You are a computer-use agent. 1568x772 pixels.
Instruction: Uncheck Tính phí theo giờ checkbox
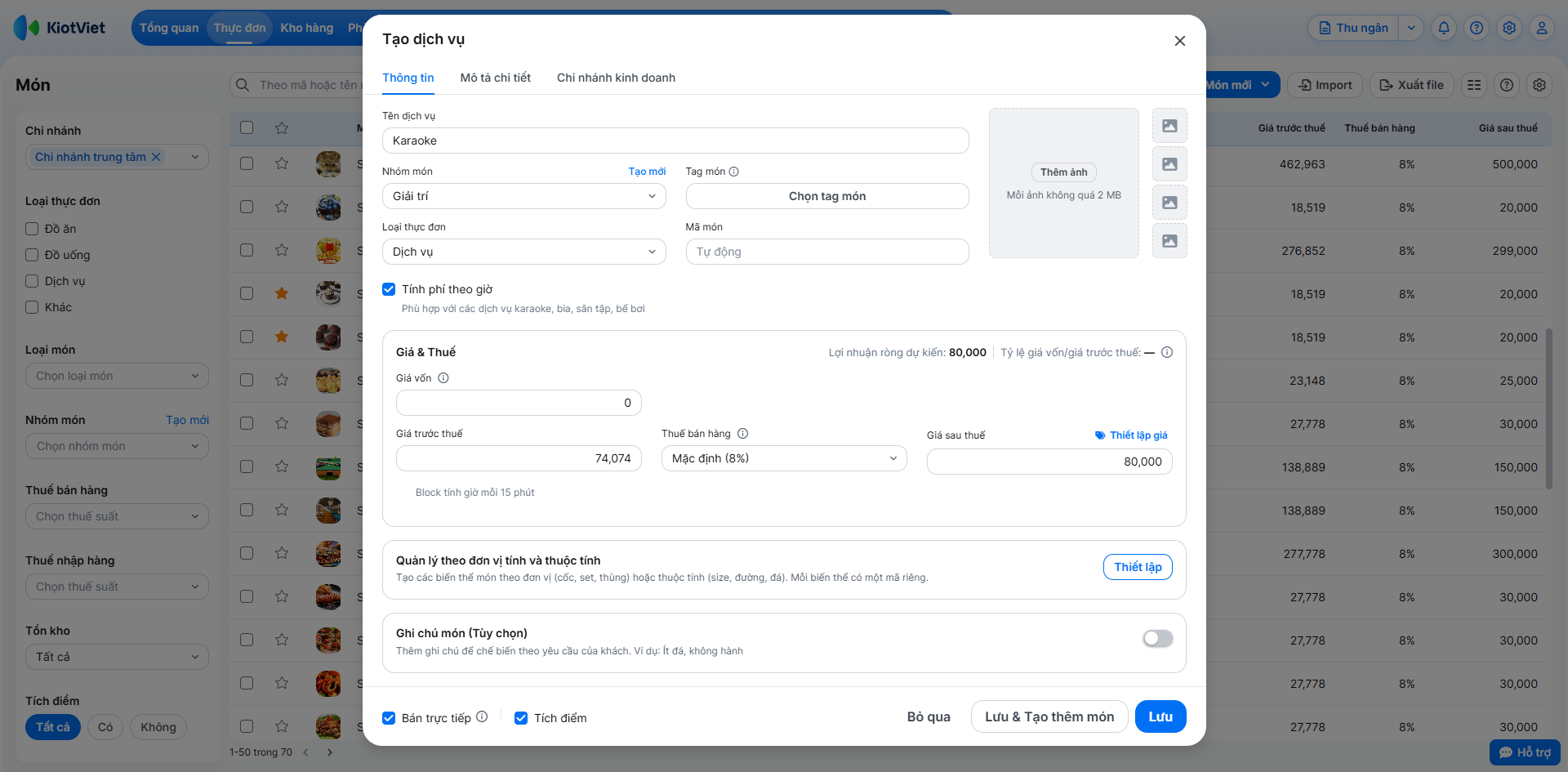(390, 289)
